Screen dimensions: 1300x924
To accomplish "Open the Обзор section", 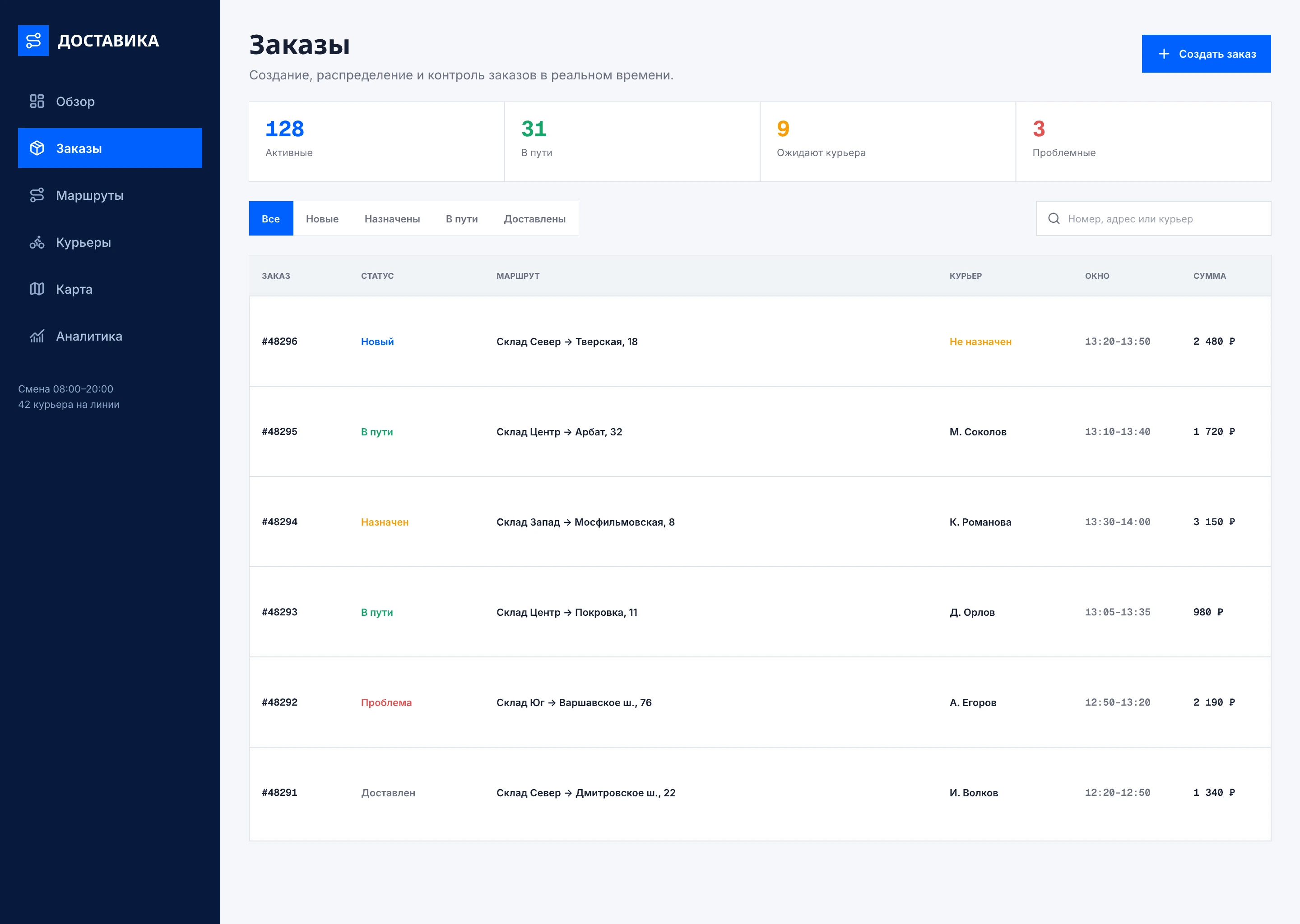I will pyautogui.click(x=110, y=101).
